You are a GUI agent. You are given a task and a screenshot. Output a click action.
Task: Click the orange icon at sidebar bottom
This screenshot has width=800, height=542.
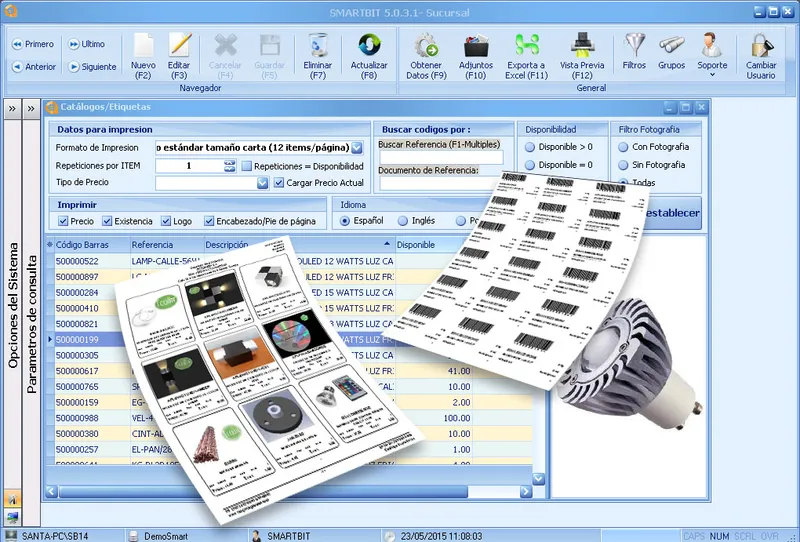click(12, 499)
